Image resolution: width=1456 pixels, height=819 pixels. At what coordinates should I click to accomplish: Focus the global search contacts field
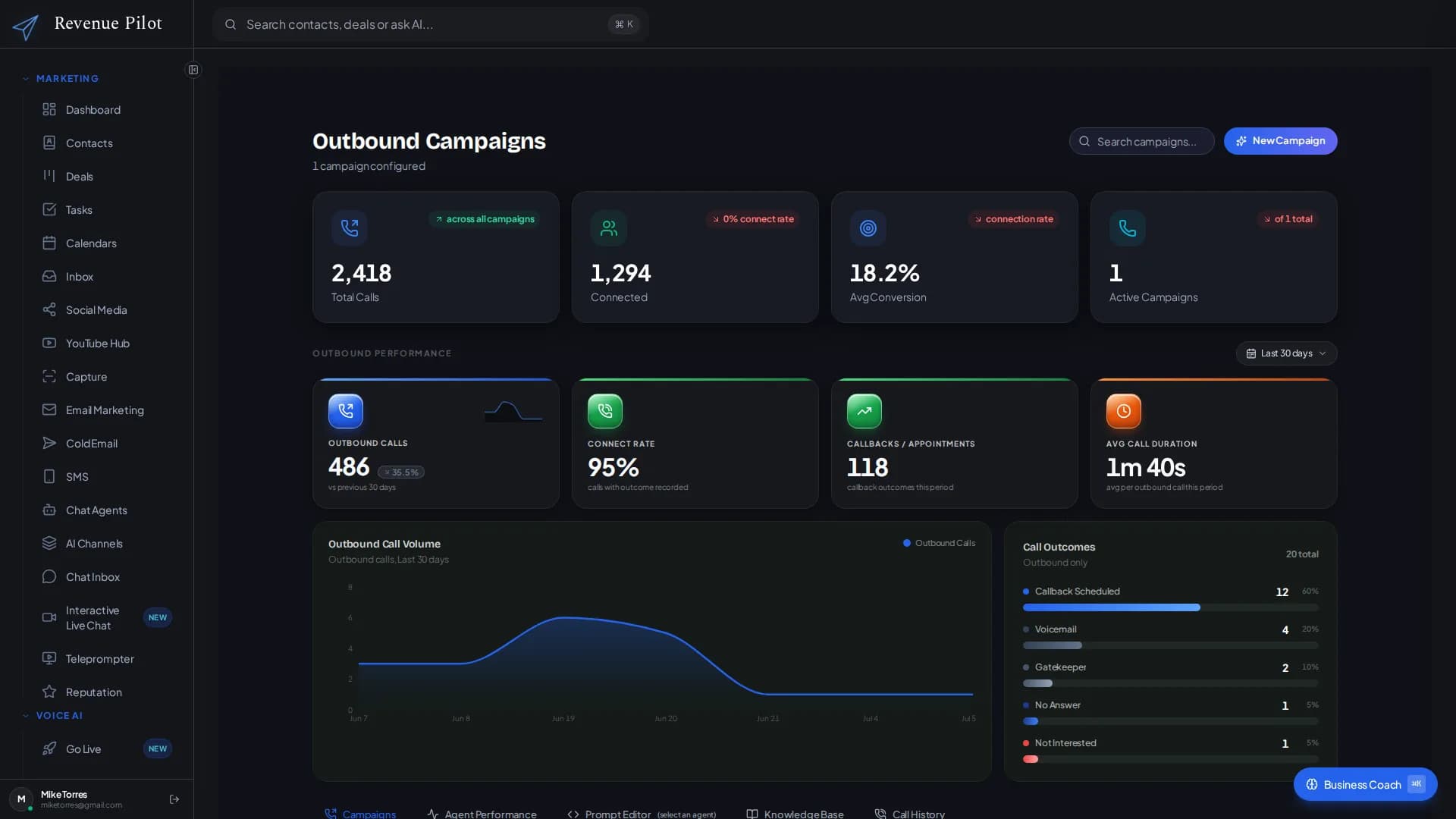[431, 24]
